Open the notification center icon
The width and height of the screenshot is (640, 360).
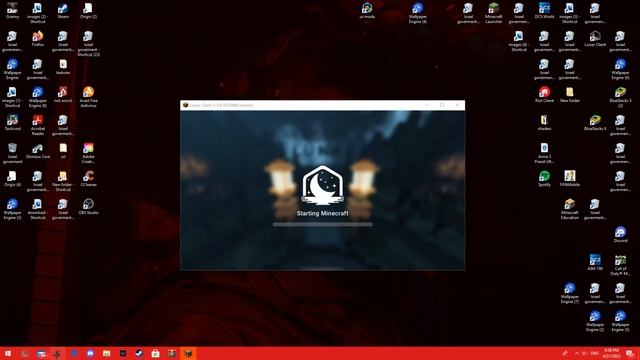[x=630, y=353]
